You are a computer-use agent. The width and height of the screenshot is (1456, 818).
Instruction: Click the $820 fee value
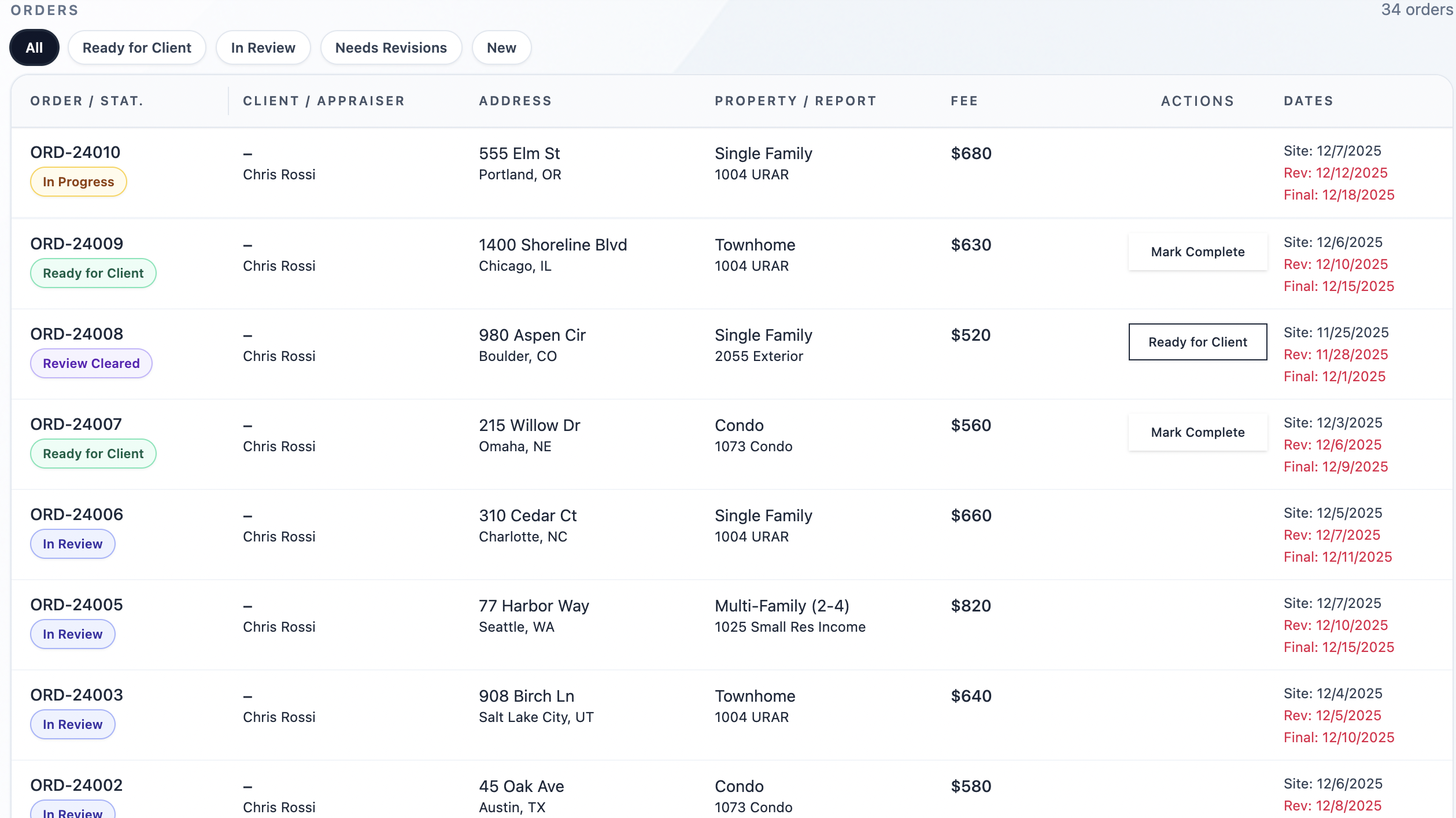[971, 606]
